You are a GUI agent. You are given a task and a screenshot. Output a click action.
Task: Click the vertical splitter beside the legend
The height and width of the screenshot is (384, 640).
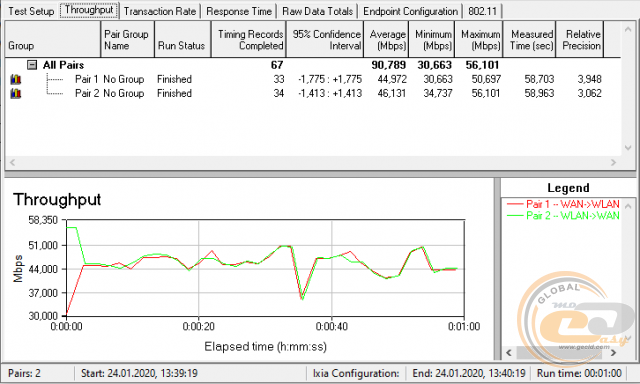[497, 269]
